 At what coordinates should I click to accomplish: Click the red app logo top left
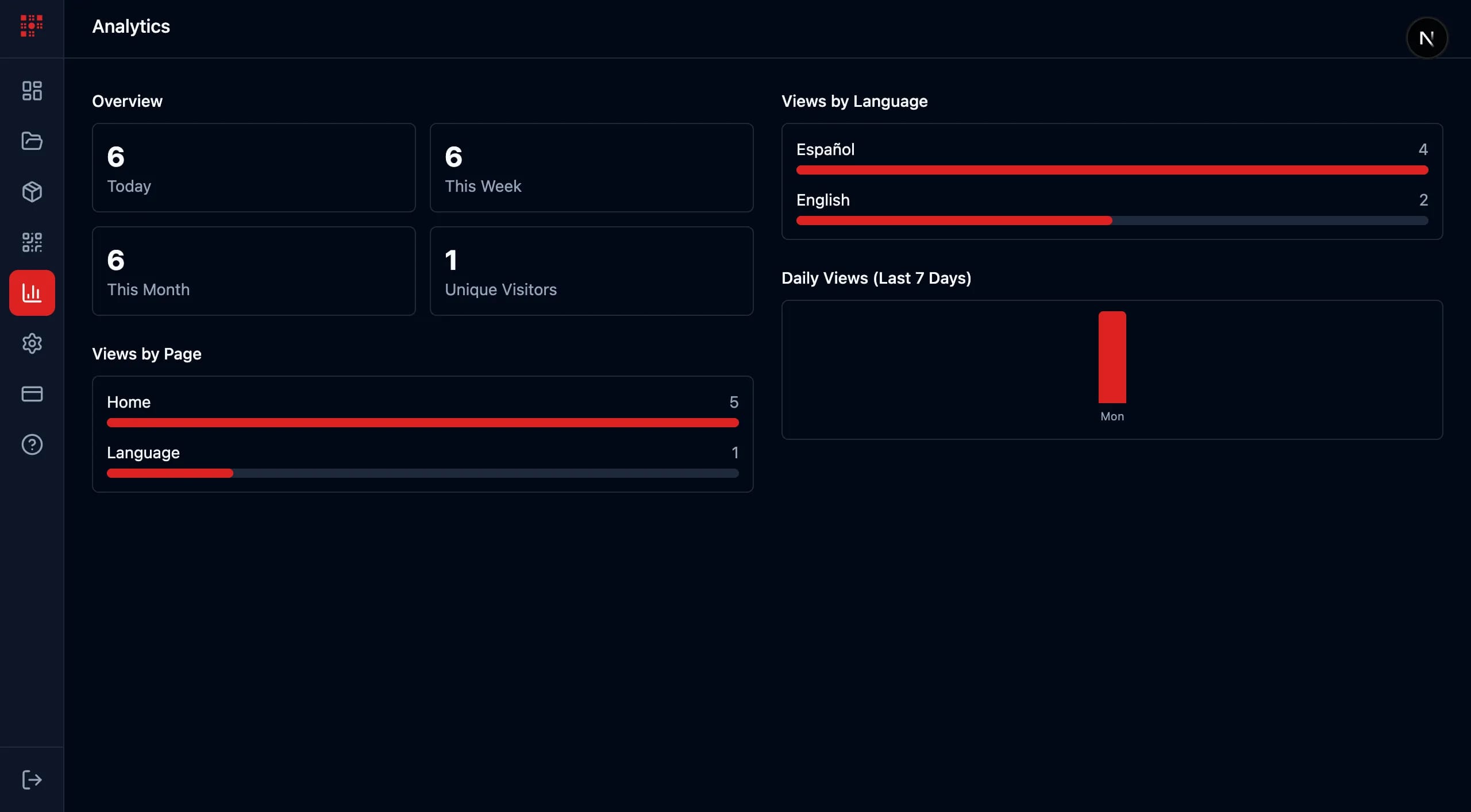(x=30, y=26)
